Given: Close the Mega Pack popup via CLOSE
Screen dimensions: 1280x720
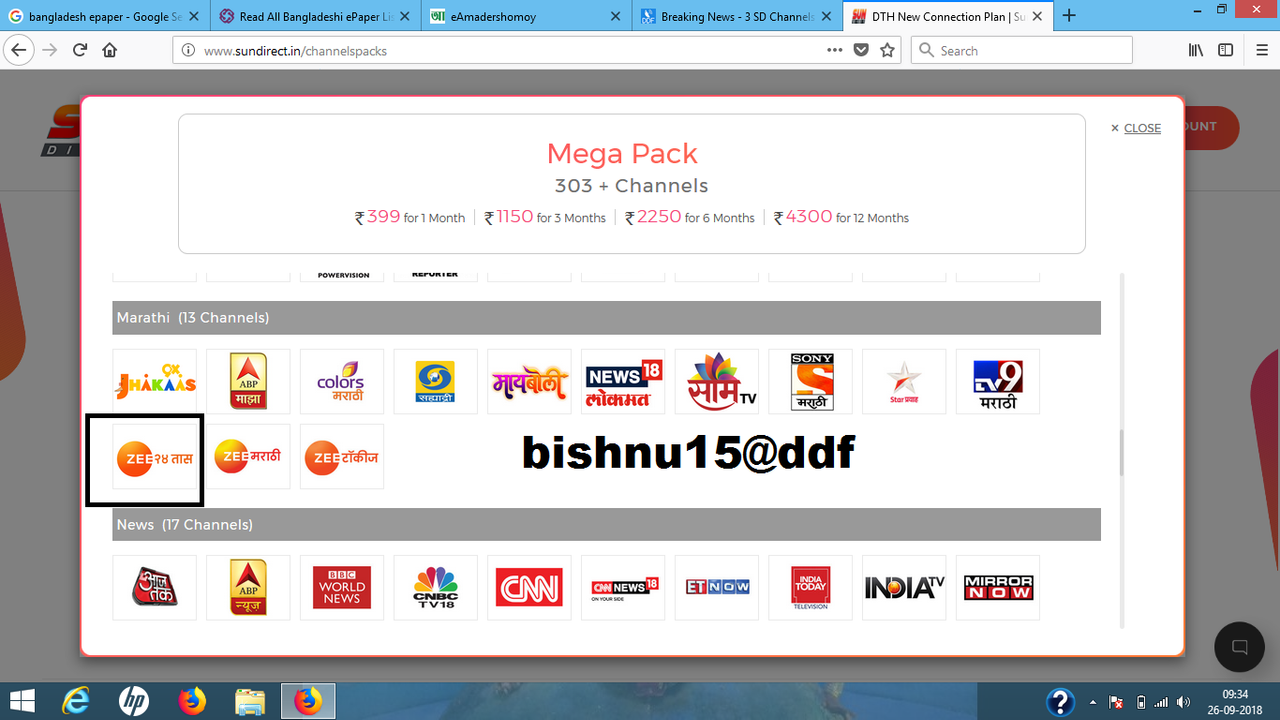Looking at the screenshot, I should [1136, 128].
